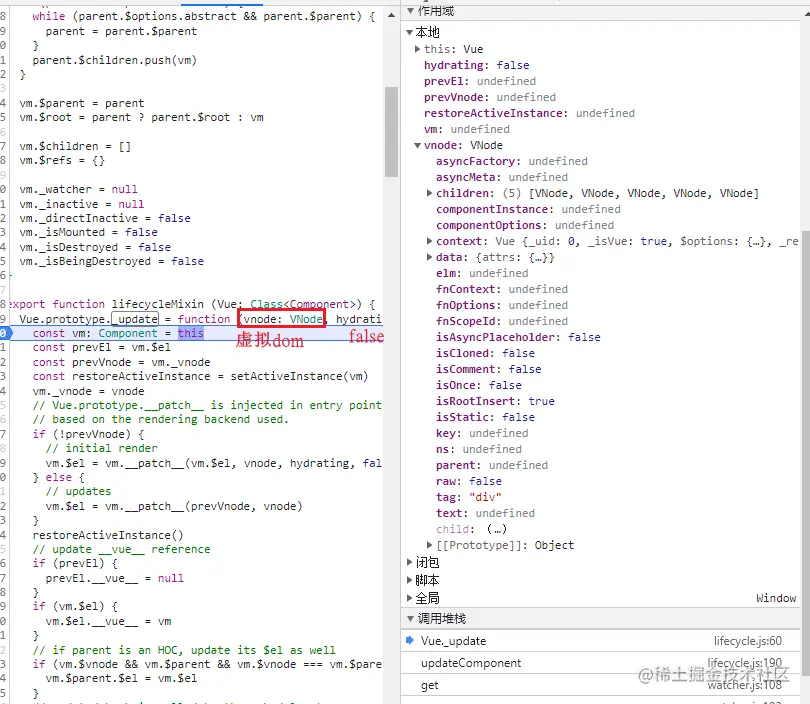Click 'isOnce: false' property

tap(478, 385)
